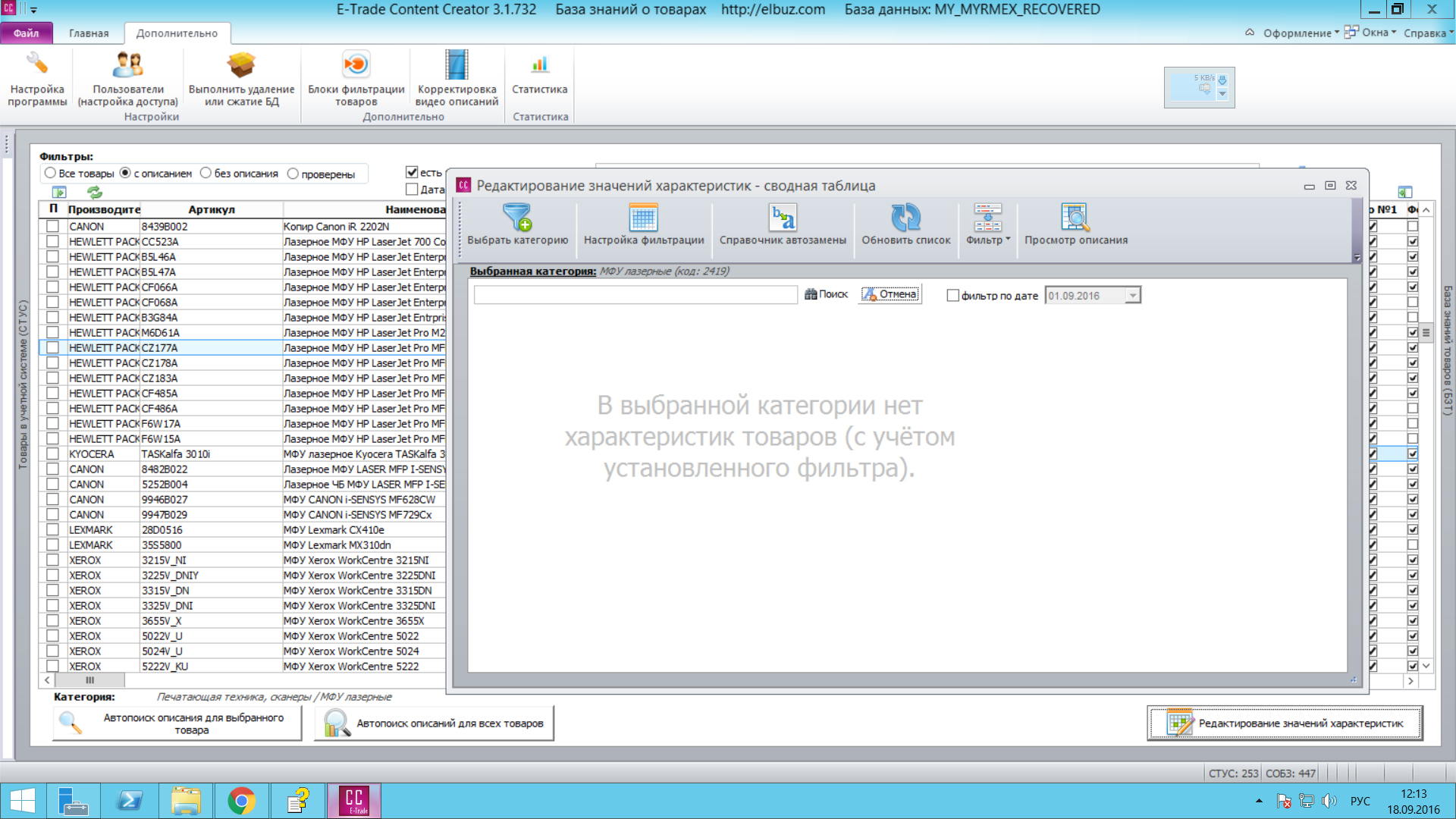Screen dimensions: 1456x819
Task: Select the table cell reading TASKalfa 3010i
Action: pyautogui.click(x=211, y=454)
